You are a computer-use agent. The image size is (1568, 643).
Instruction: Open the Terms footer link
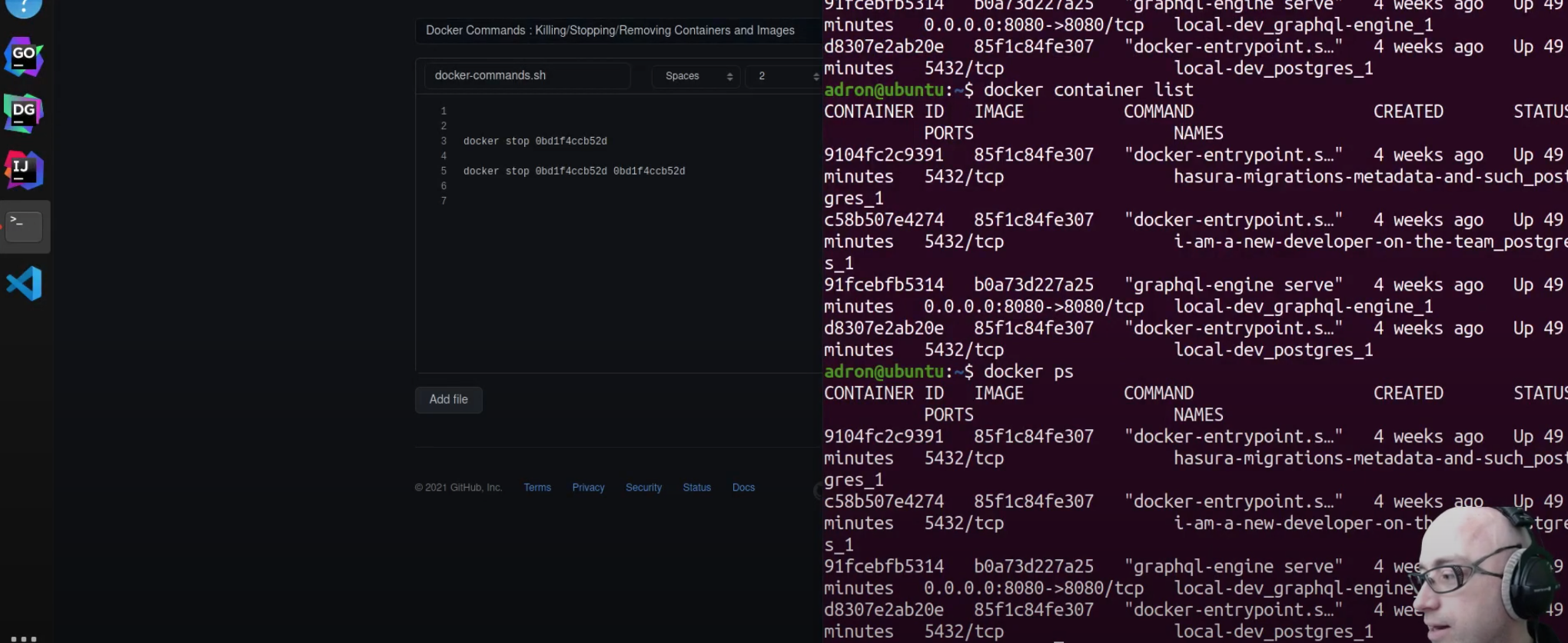(x=537, y=488)
